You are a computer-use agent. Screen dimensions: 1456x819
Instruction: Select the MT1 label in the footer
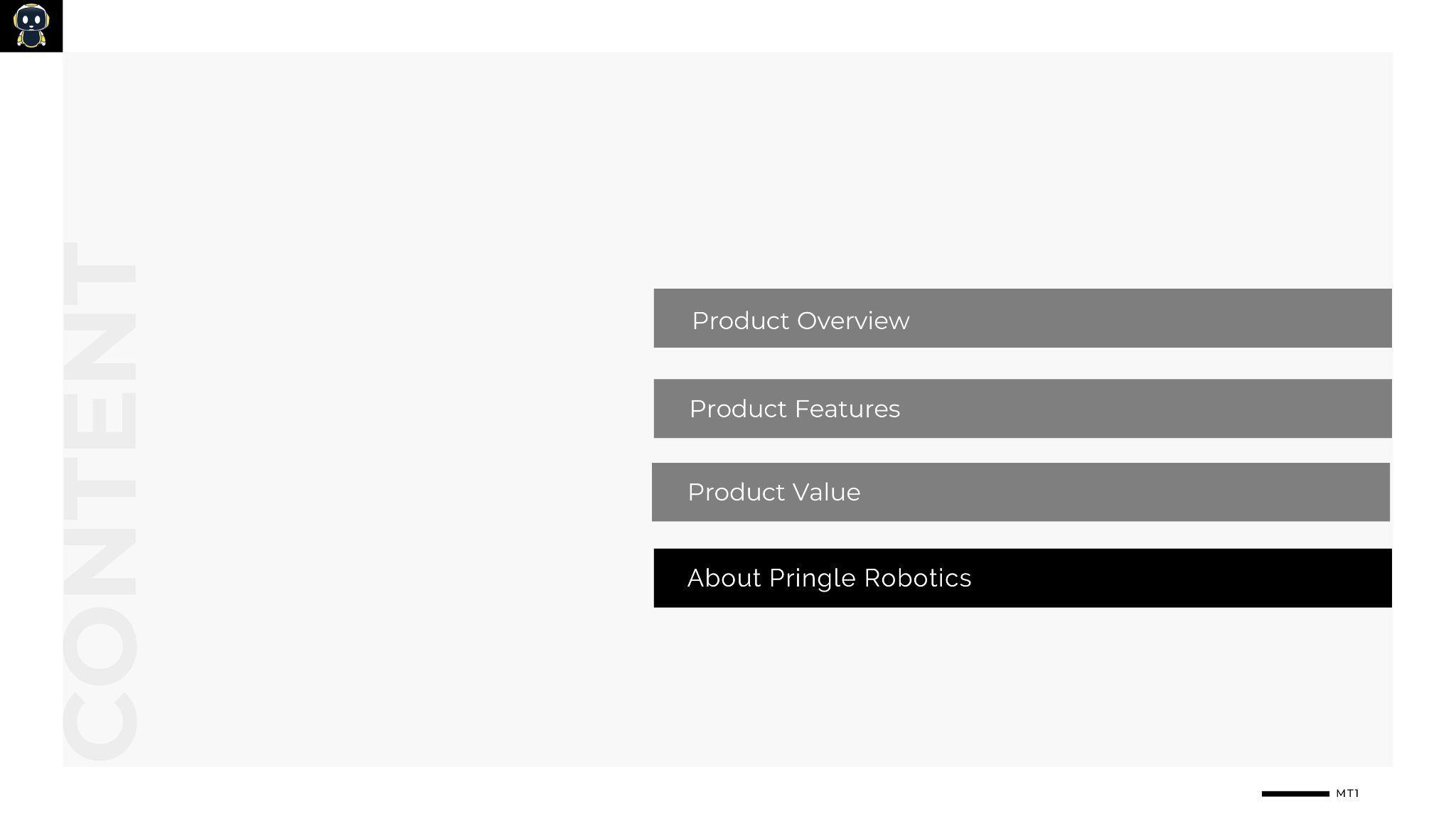tap(1347, 793)
